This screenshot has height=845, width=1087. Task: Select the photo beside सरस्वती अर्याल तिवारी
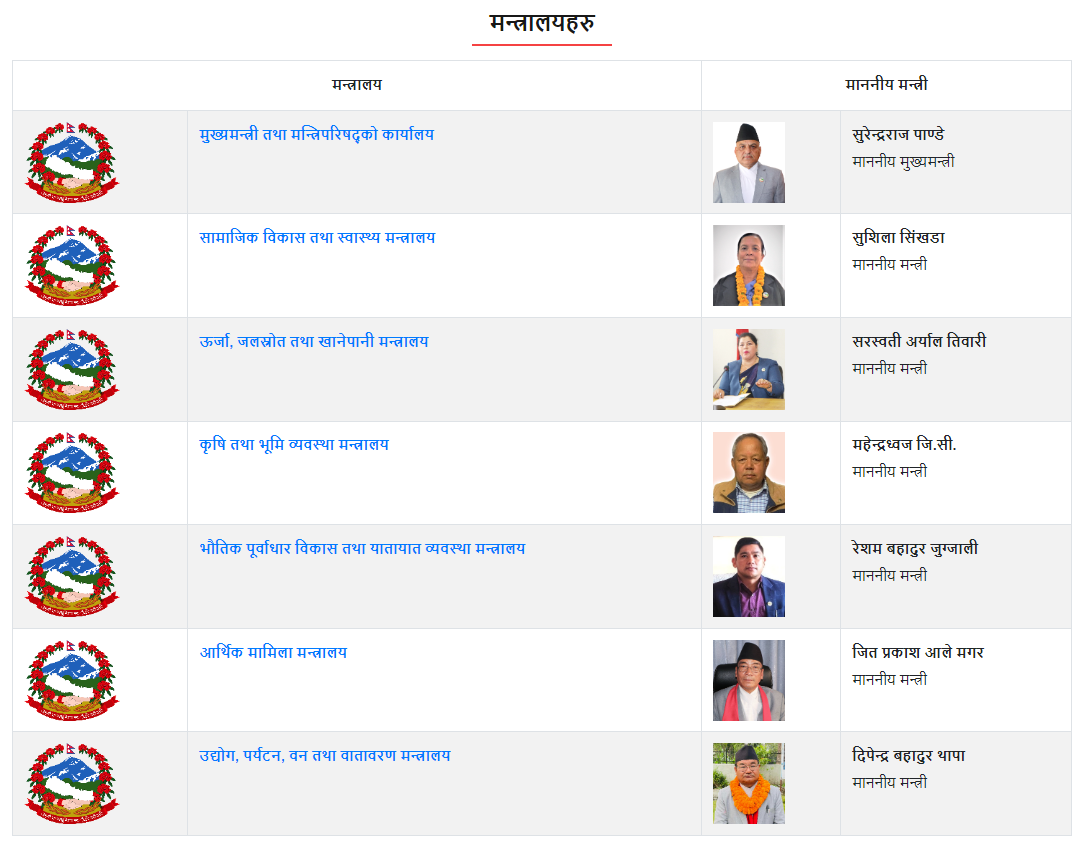click(748, 369)
